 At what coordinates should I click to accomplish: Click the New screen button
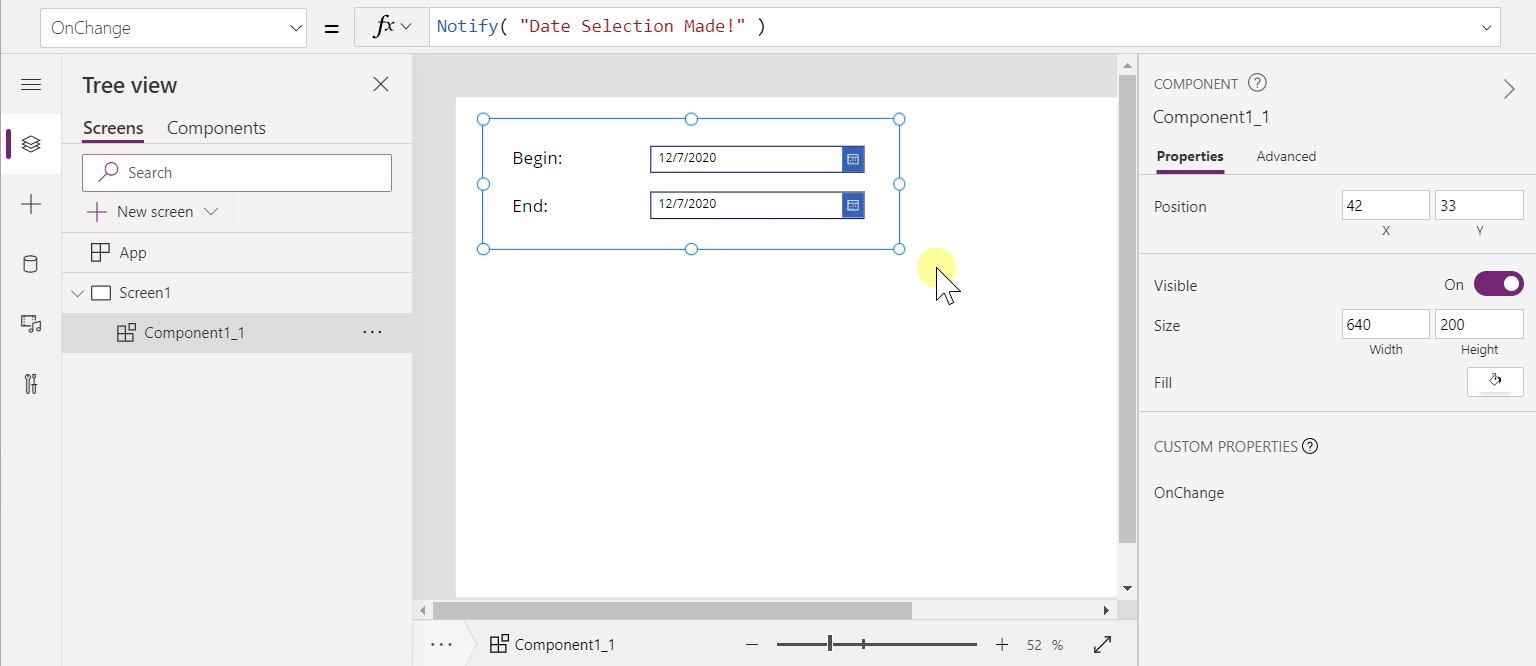tap(154, 212)
